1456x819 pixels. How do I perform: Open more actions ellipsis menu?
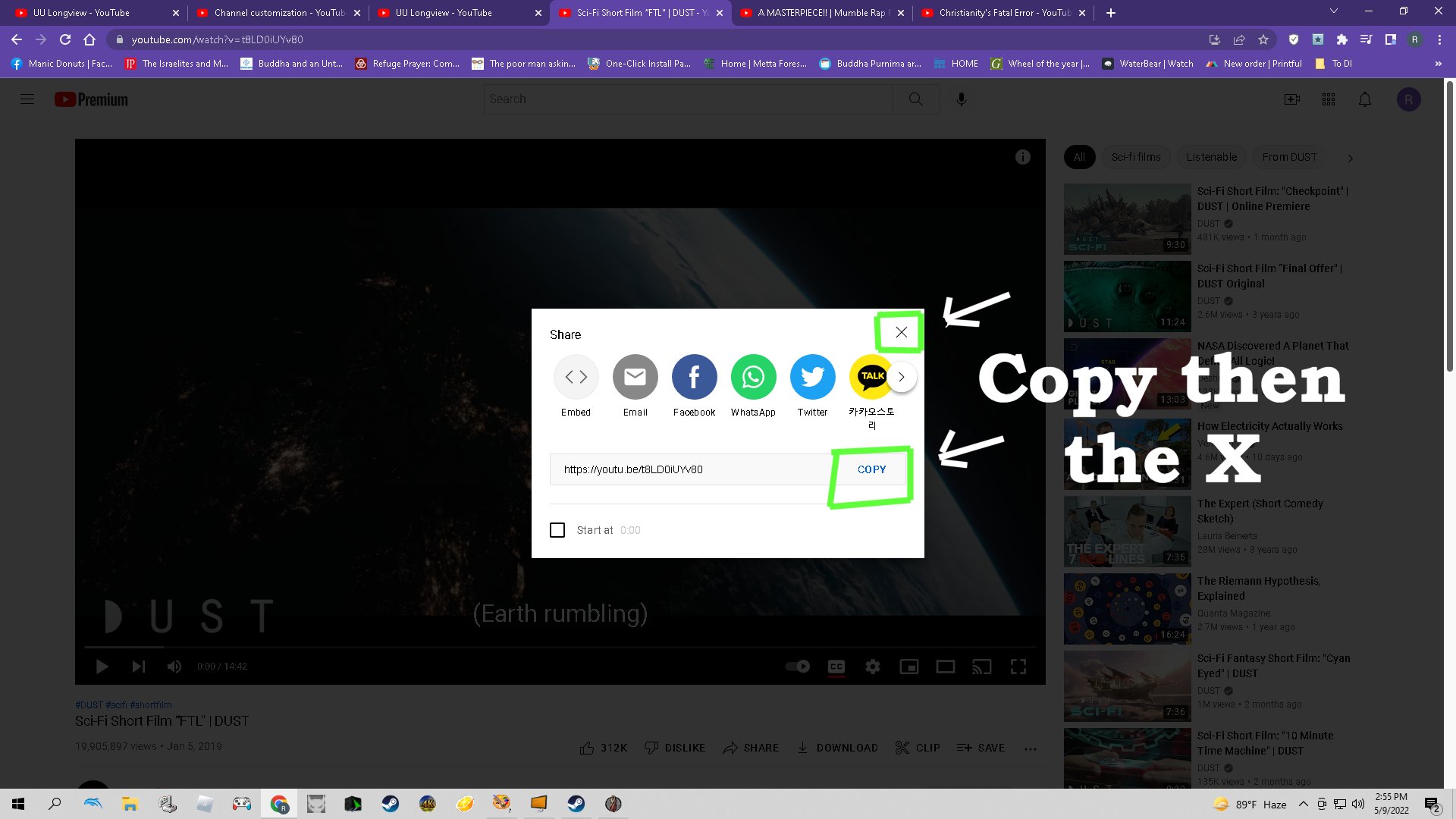click(x=1030, y=748)
